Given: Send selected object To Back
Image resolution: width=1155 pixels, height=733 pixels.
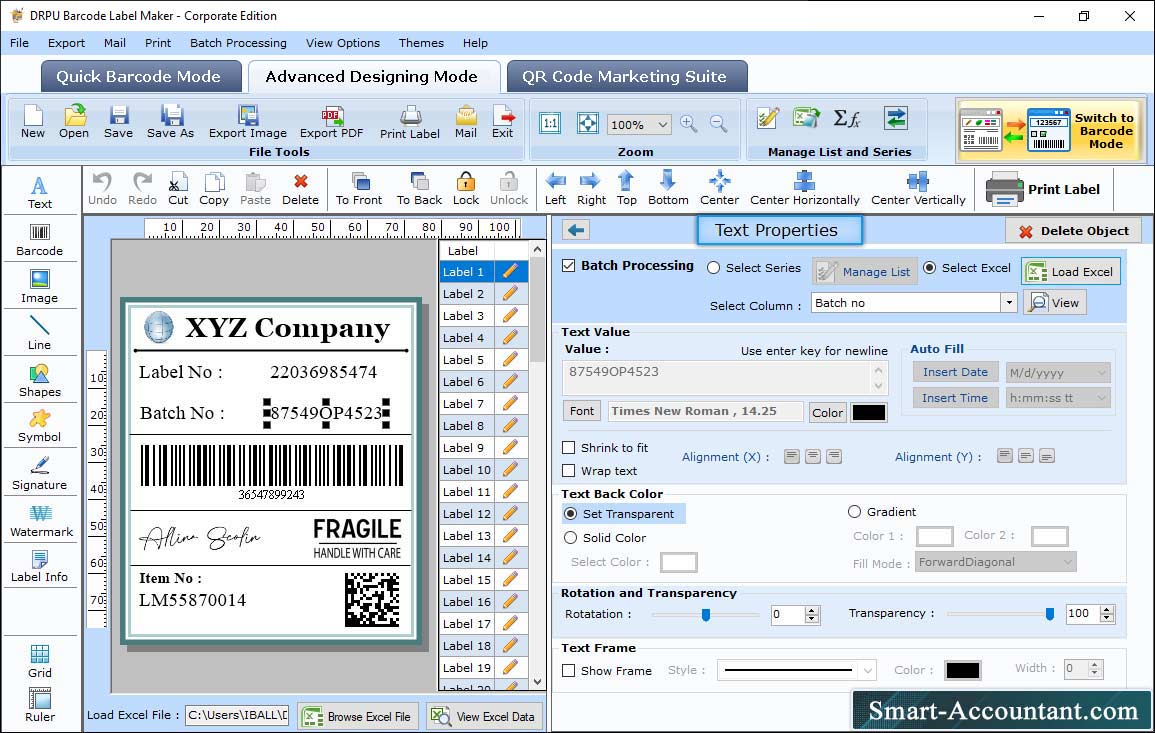Looking at the screenshot, I should coord(419,189).
